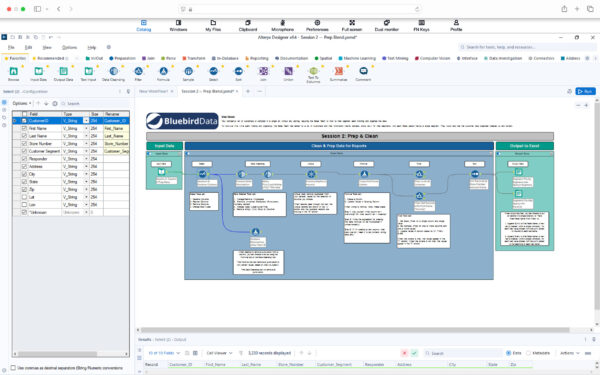Open the type dropdown for City
The image size is (600, 375).
pyautogui.click(x=86, y=174)
